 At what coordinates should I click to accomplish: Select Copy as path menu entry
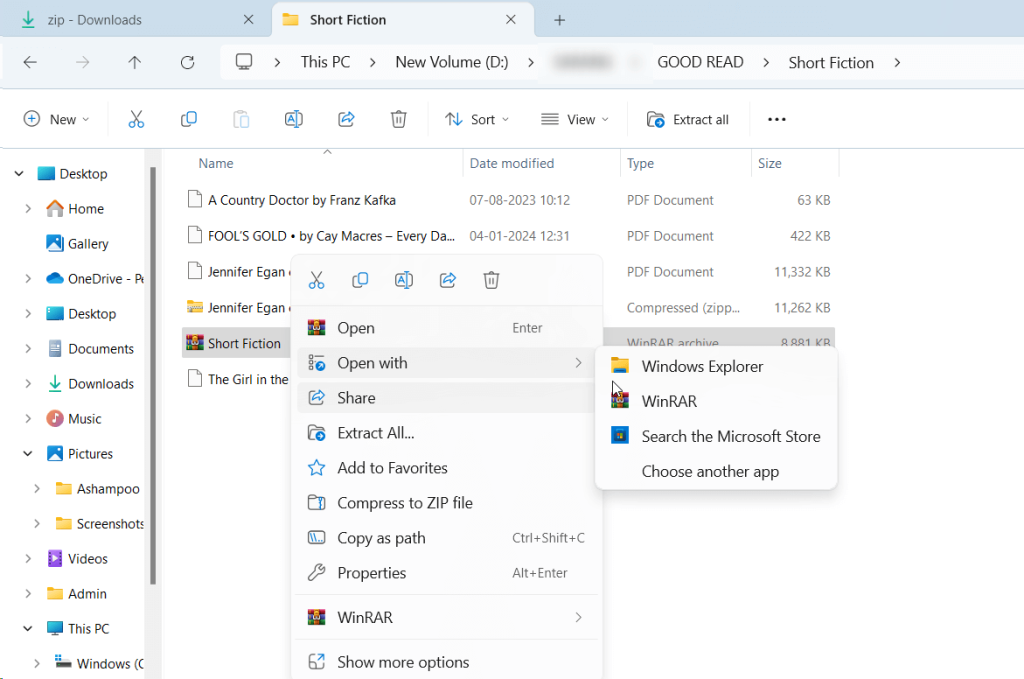[x=381, y=538]
